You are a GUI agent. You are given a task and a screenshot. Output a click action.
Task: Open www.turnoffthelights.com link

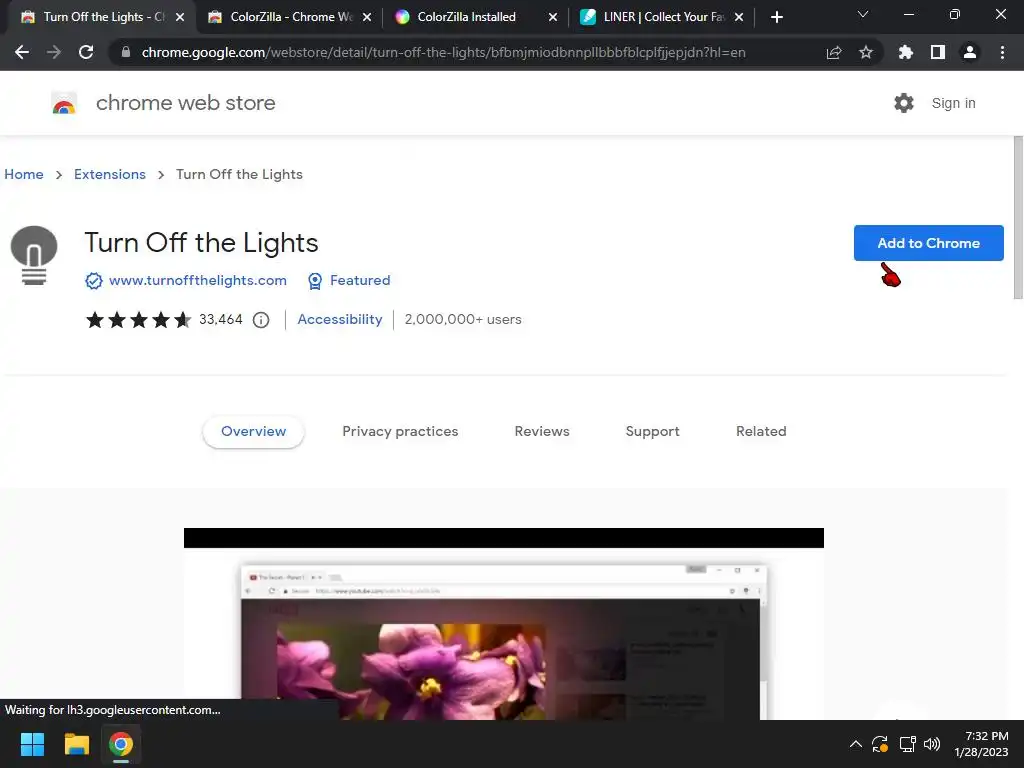[198, 281]
